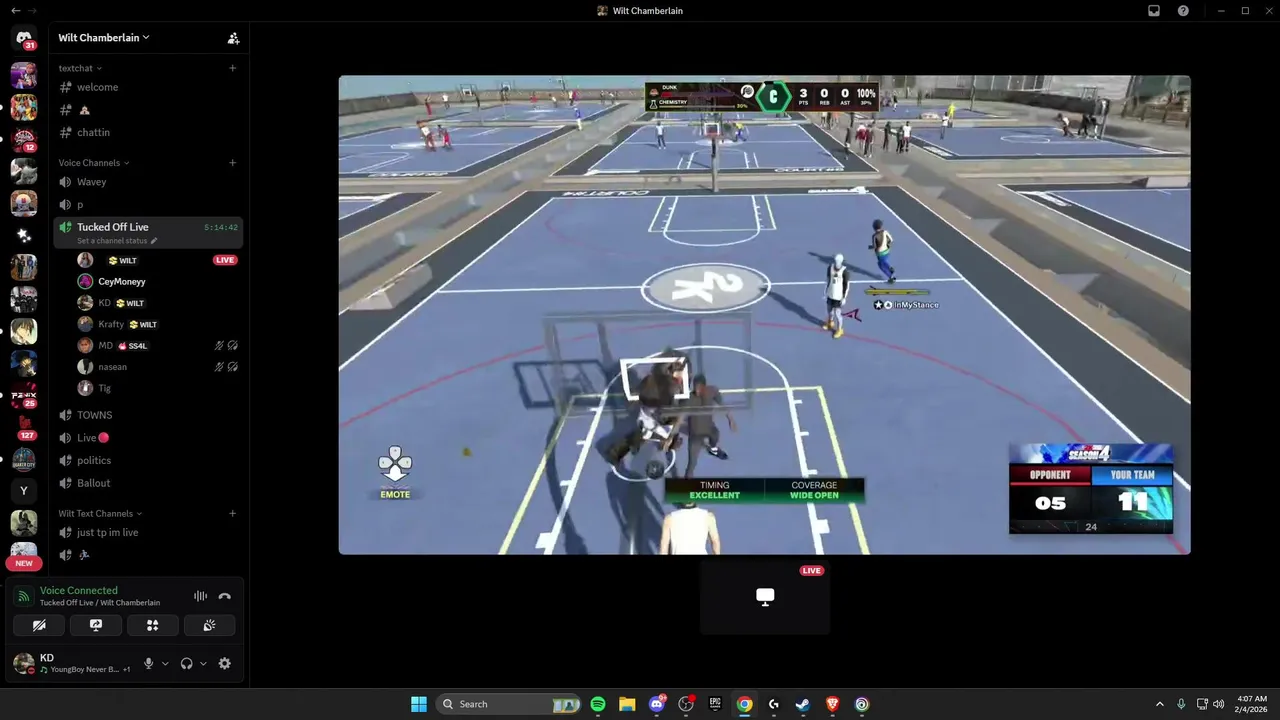1280x720 pixels.
Task: Disconnect from voice call
Action: pos(225,596)
